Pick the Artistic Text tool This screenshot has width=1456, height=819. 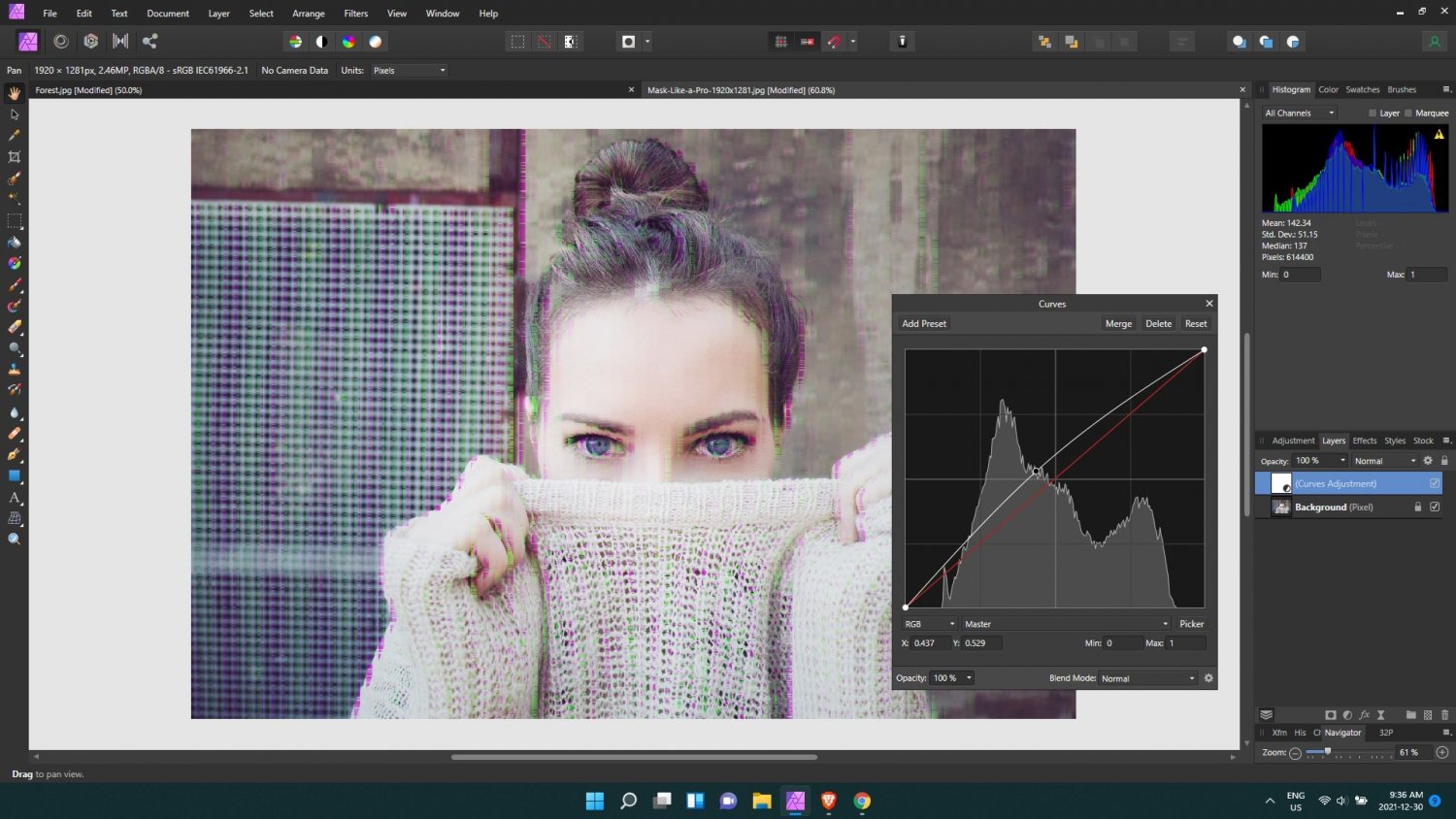point(15,497)
